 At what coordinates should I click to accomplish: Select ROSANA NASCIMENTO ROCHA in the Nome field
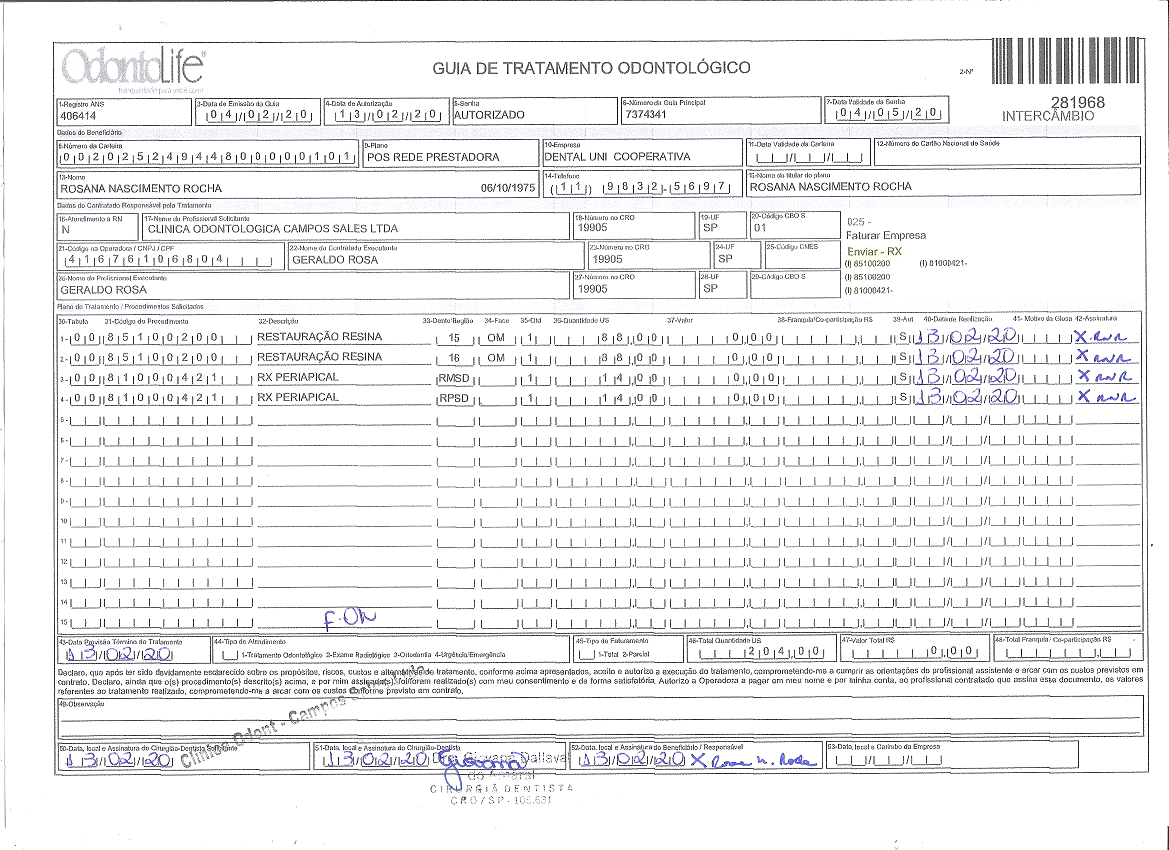(x=141, y=189)
